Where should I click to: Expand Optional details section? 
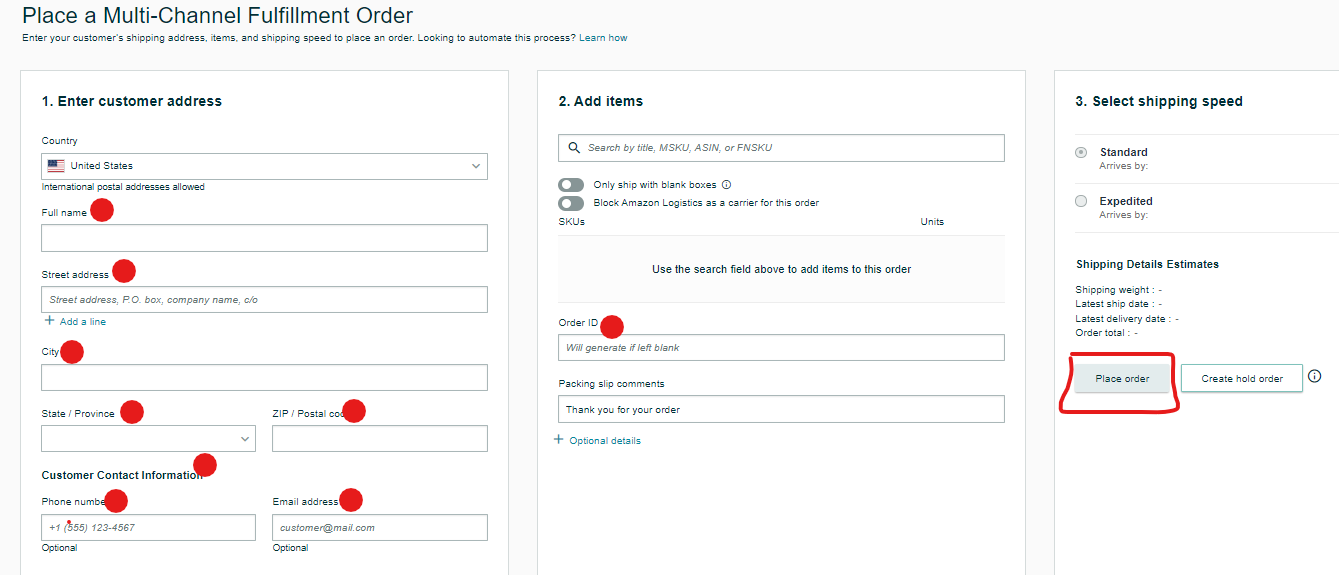click(x=605, y=441)
